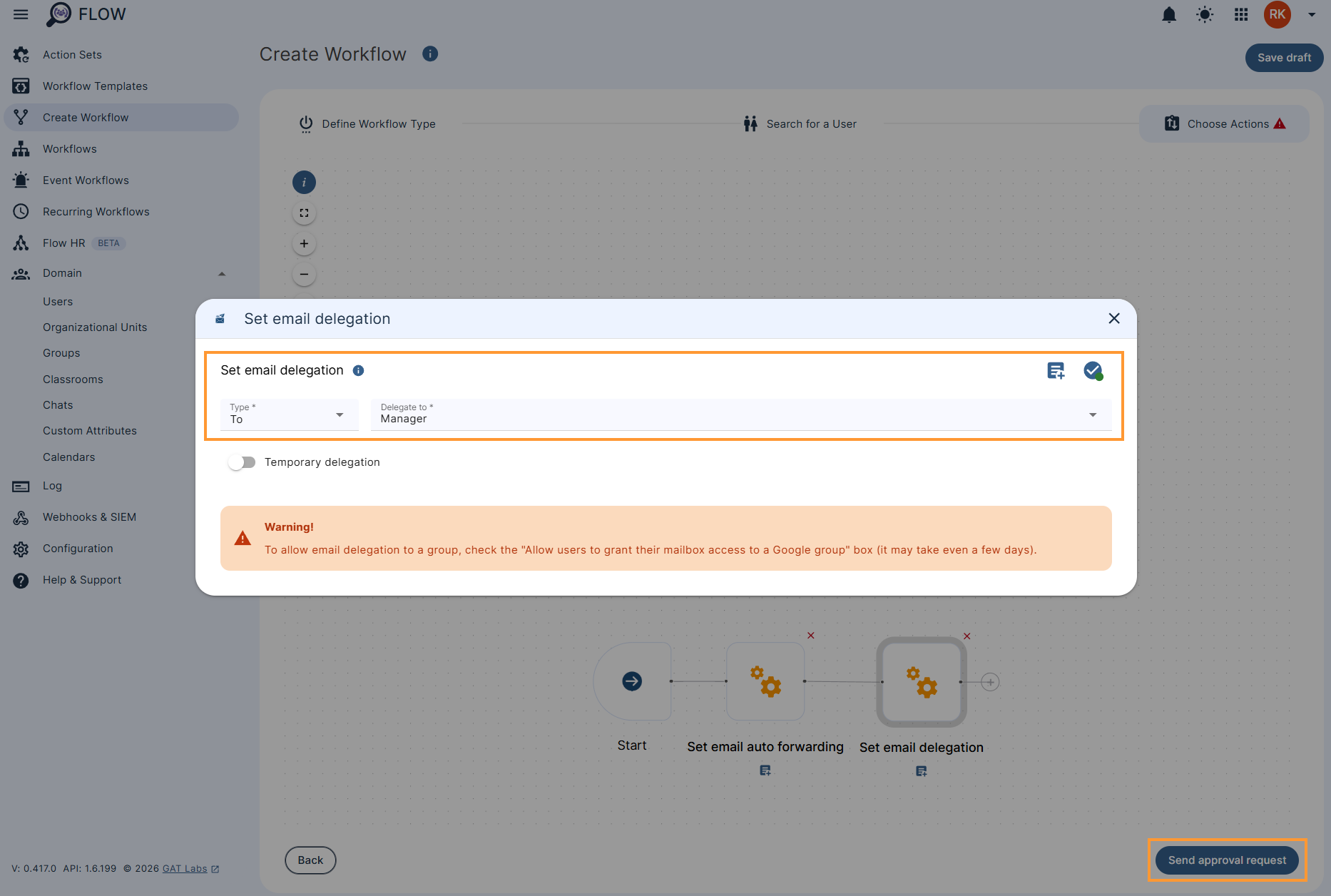Collapse the Domain section
The height and width of the screenshot is (896, 1331).
(x=222, y=273)
